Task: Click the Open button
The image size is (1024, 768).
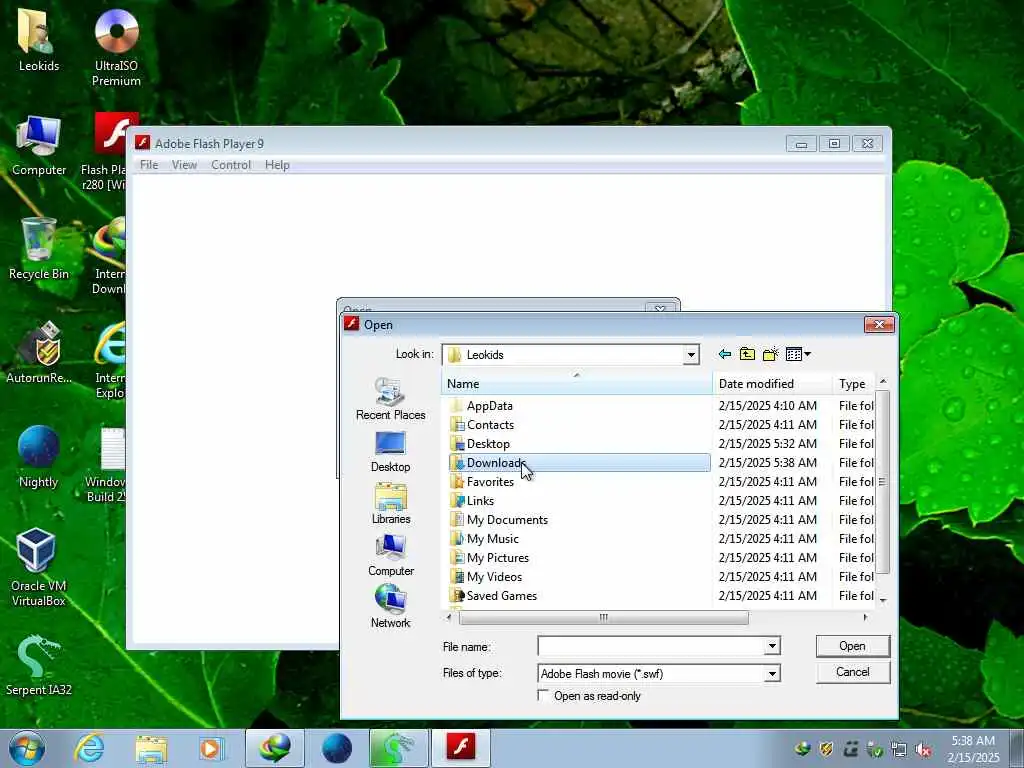Action: coord(852,646)
